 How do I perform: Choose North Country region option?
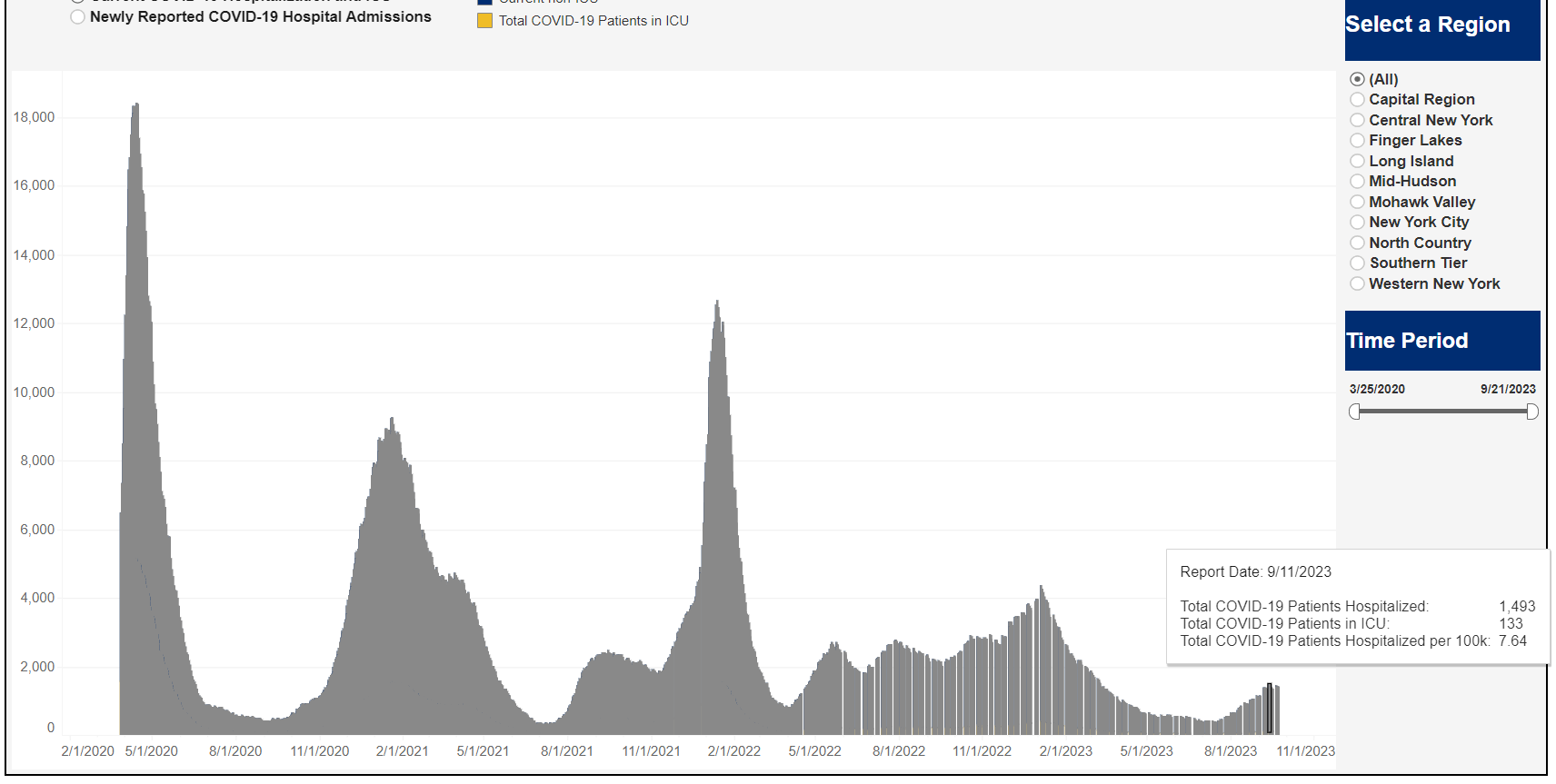click(1357, 243)
